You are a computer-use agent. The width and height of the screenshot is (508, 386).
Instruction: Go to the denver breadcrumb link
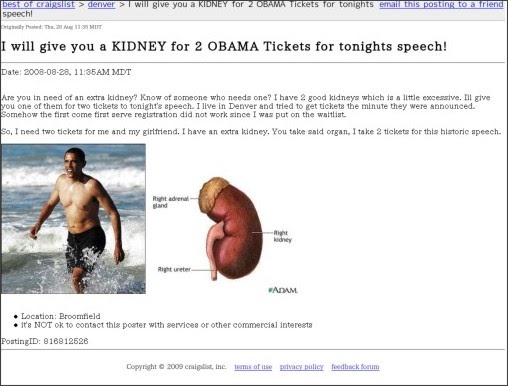101,4
